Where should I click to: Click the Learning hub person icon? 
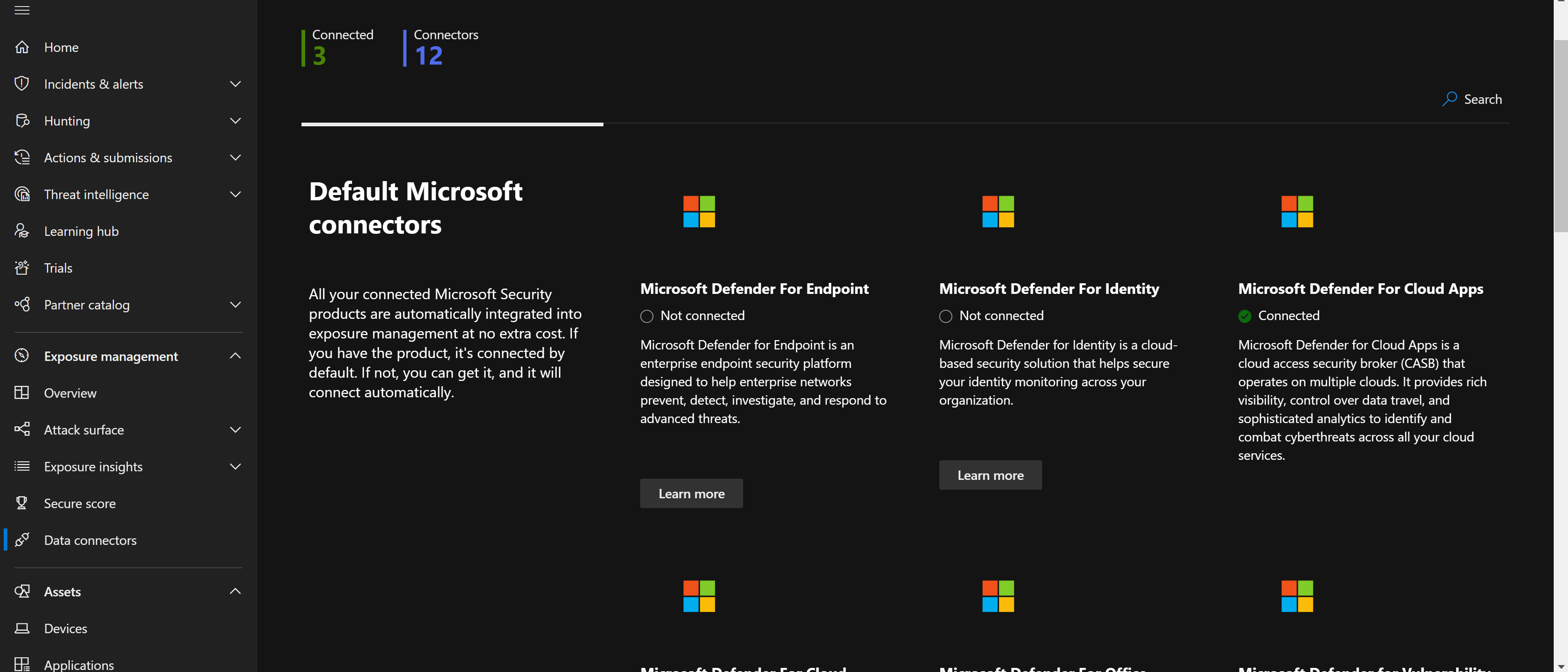pyautogui.click(x=22, y=231)
